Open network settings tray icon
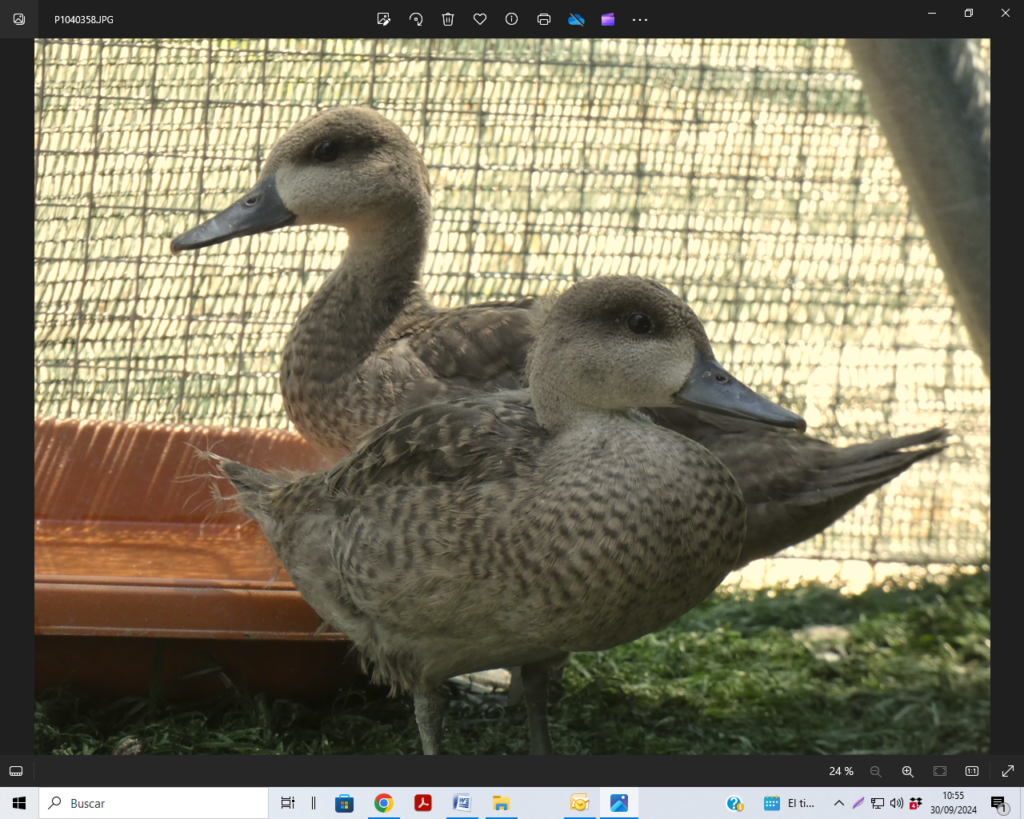The image size is (1024, 819). pyautogui.click(x=877, y=803)
